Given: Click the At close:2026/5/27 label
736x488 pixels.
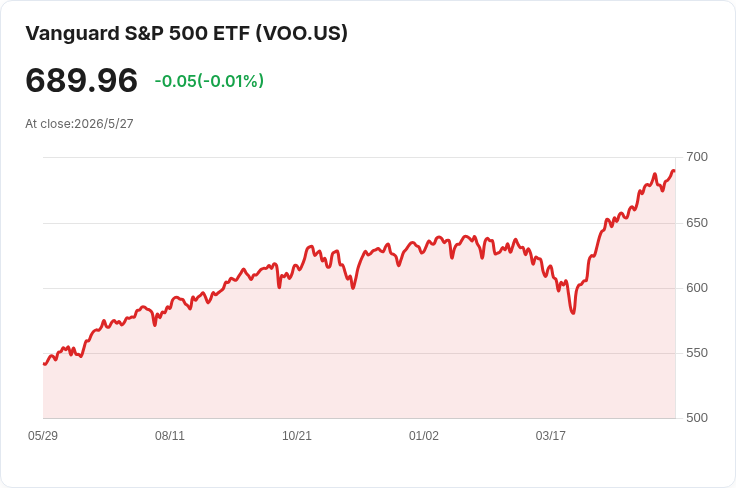Looking at the screenshot, I should pyautogui.click(x=79, y=124).
